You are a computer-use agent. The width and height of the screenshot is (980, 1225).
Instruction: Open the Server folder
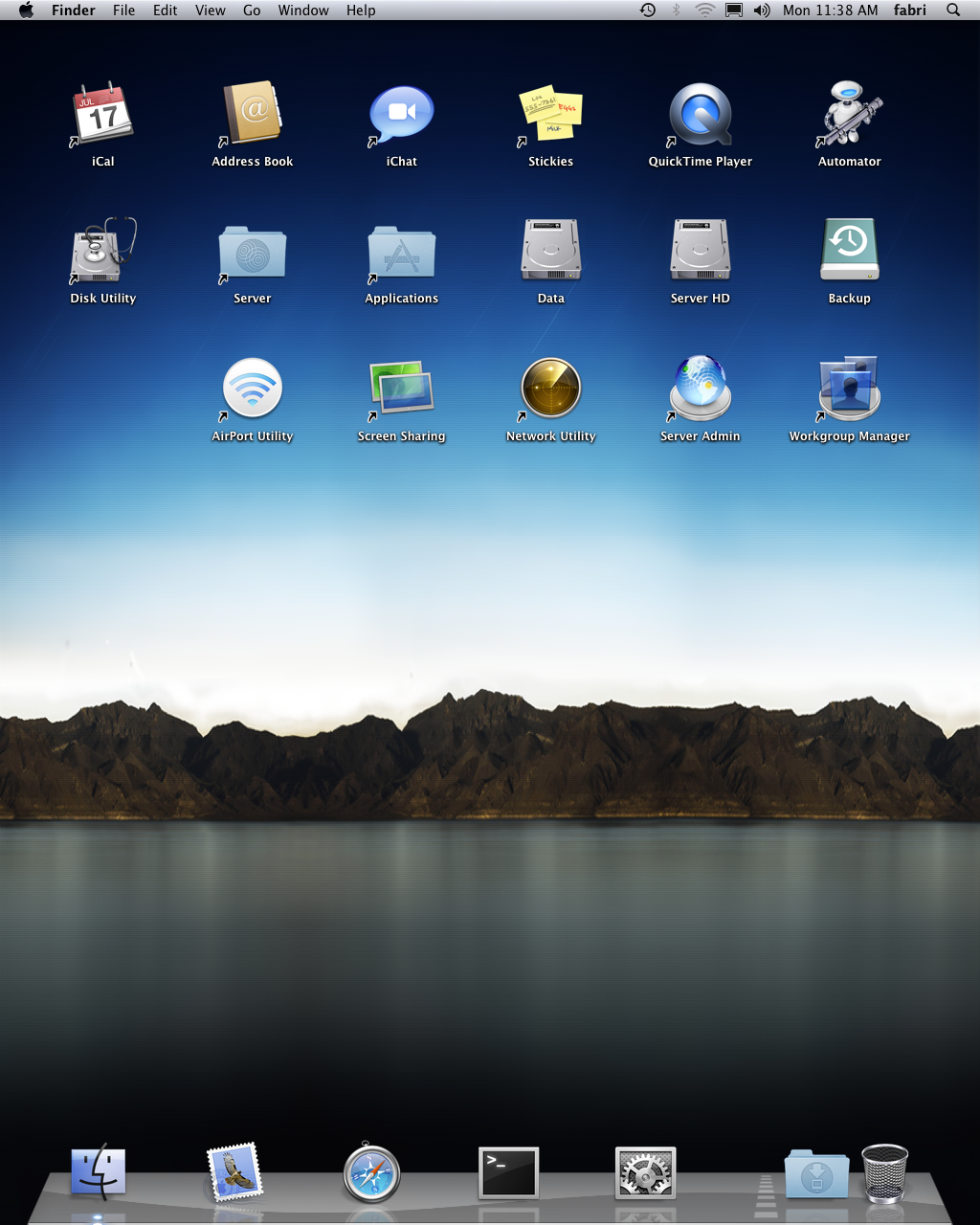coord(253,251)
